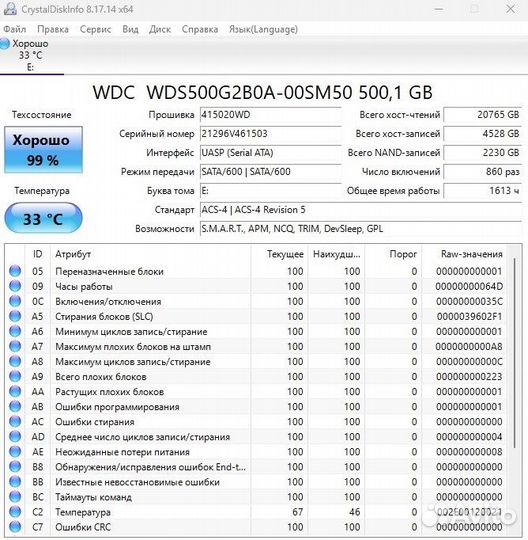This screenshot has height=540, width=528.
Task: Click the Raw-значения column header
Action: [x=464, y=254]
